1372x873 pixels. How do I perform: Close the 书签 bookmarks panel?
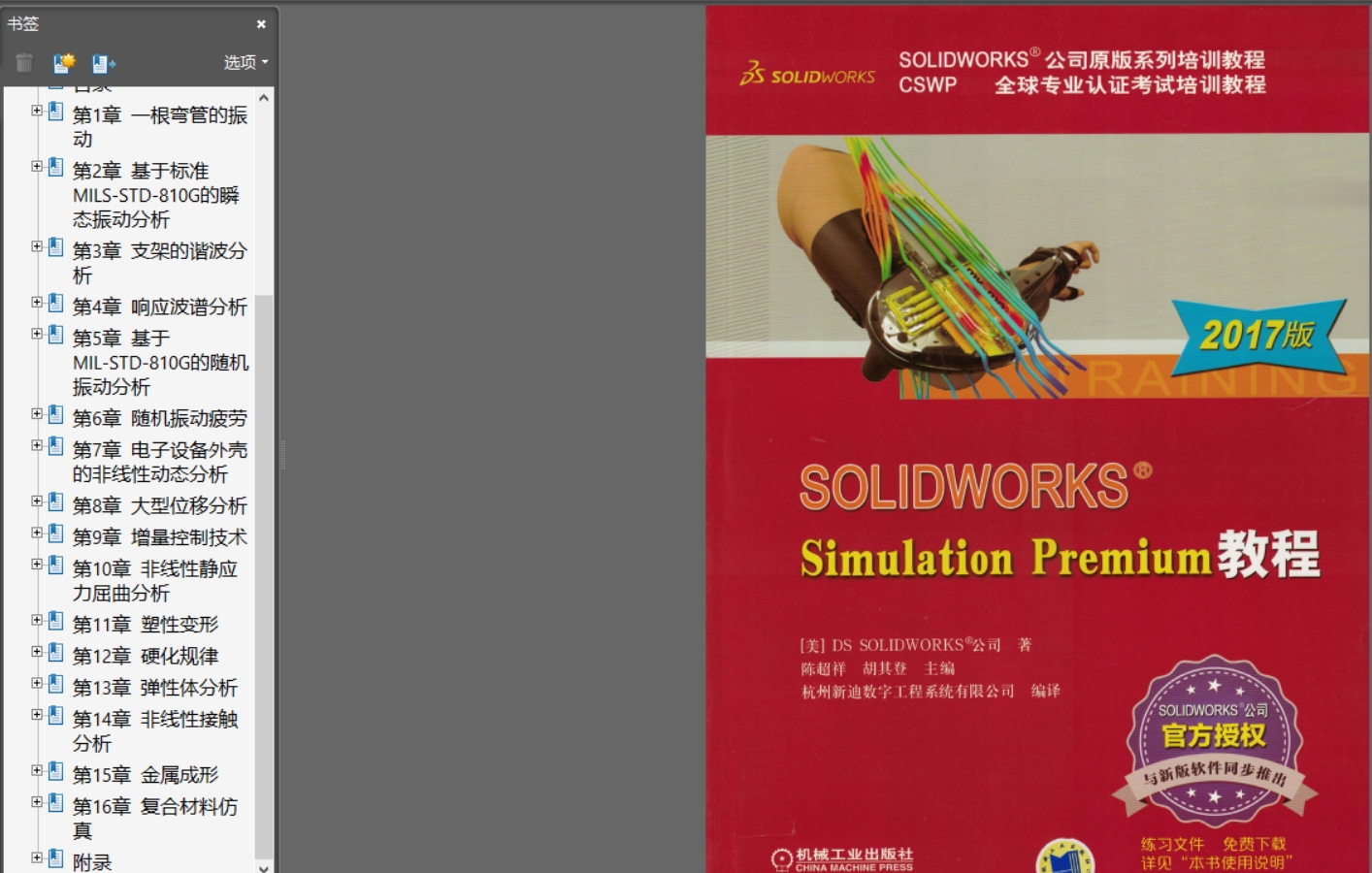point(261,24)
